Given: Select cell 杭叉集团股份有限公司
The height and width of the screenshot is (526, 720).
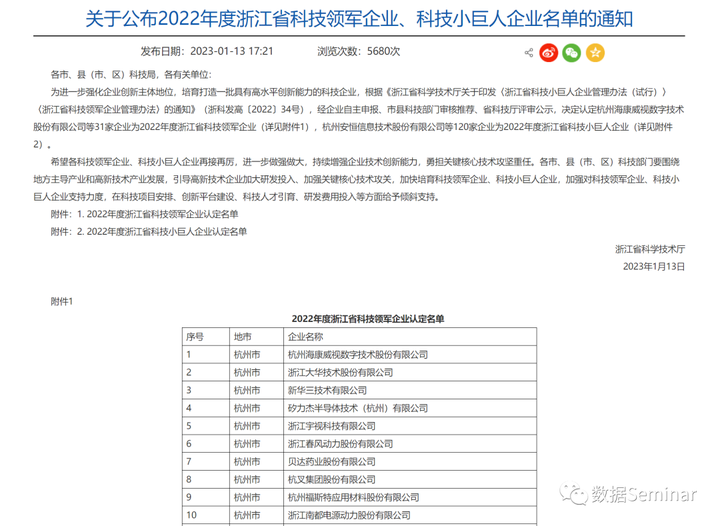Looking at the screenshot, I should (x=410, y=479).
